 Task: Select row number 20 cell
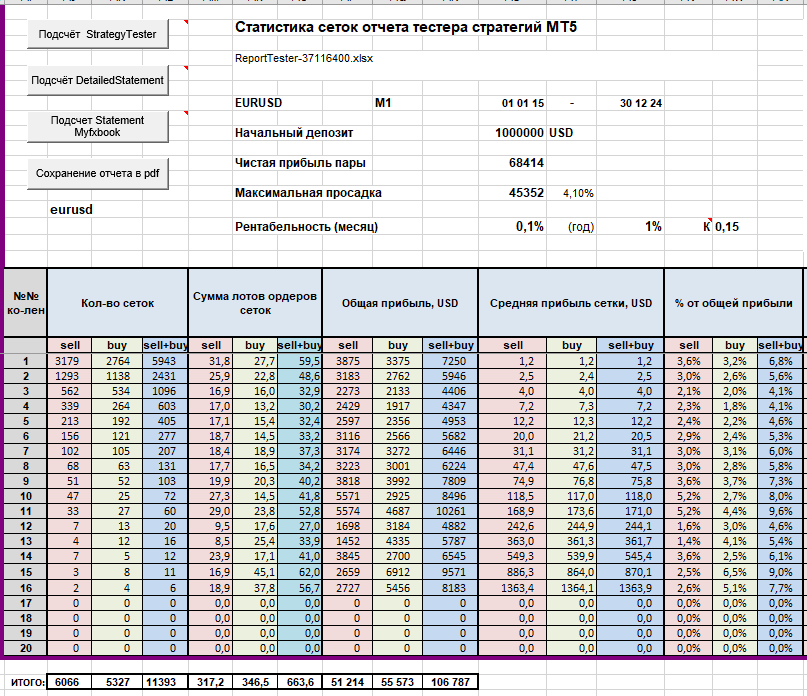(26, 648)
